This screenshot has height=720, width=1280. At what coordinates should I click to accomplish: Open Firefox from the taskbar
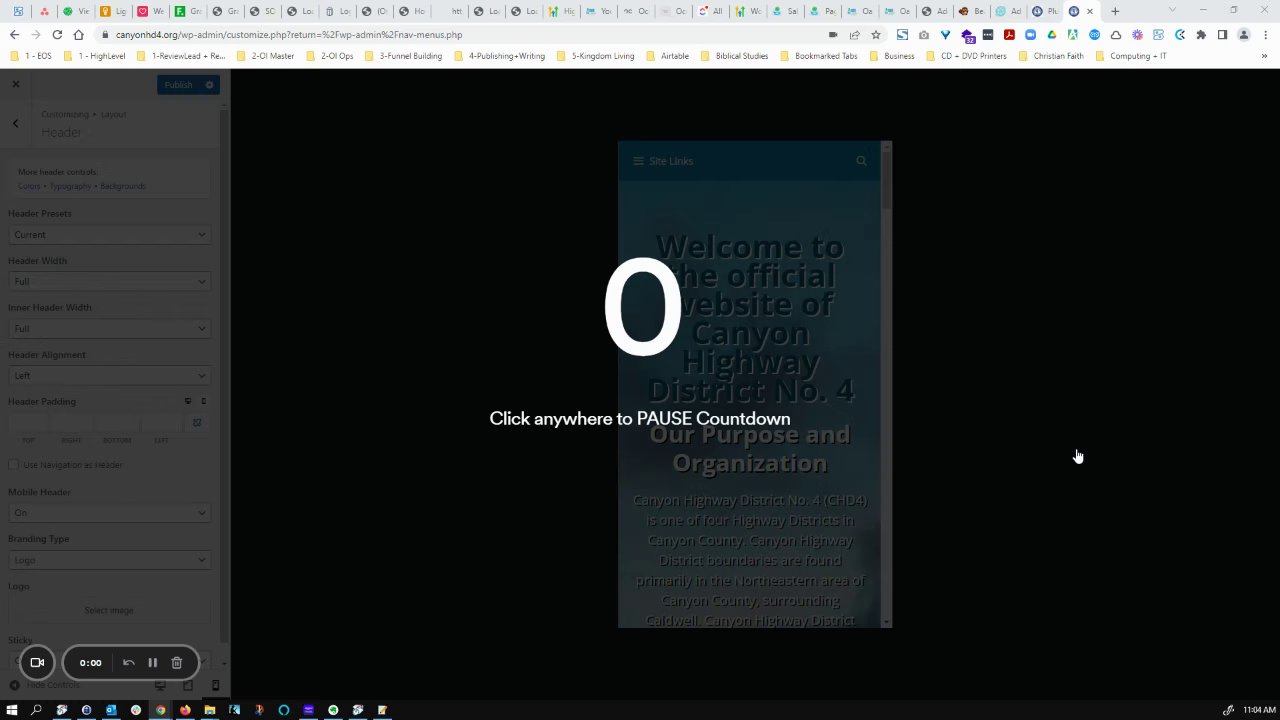[185, 710]
